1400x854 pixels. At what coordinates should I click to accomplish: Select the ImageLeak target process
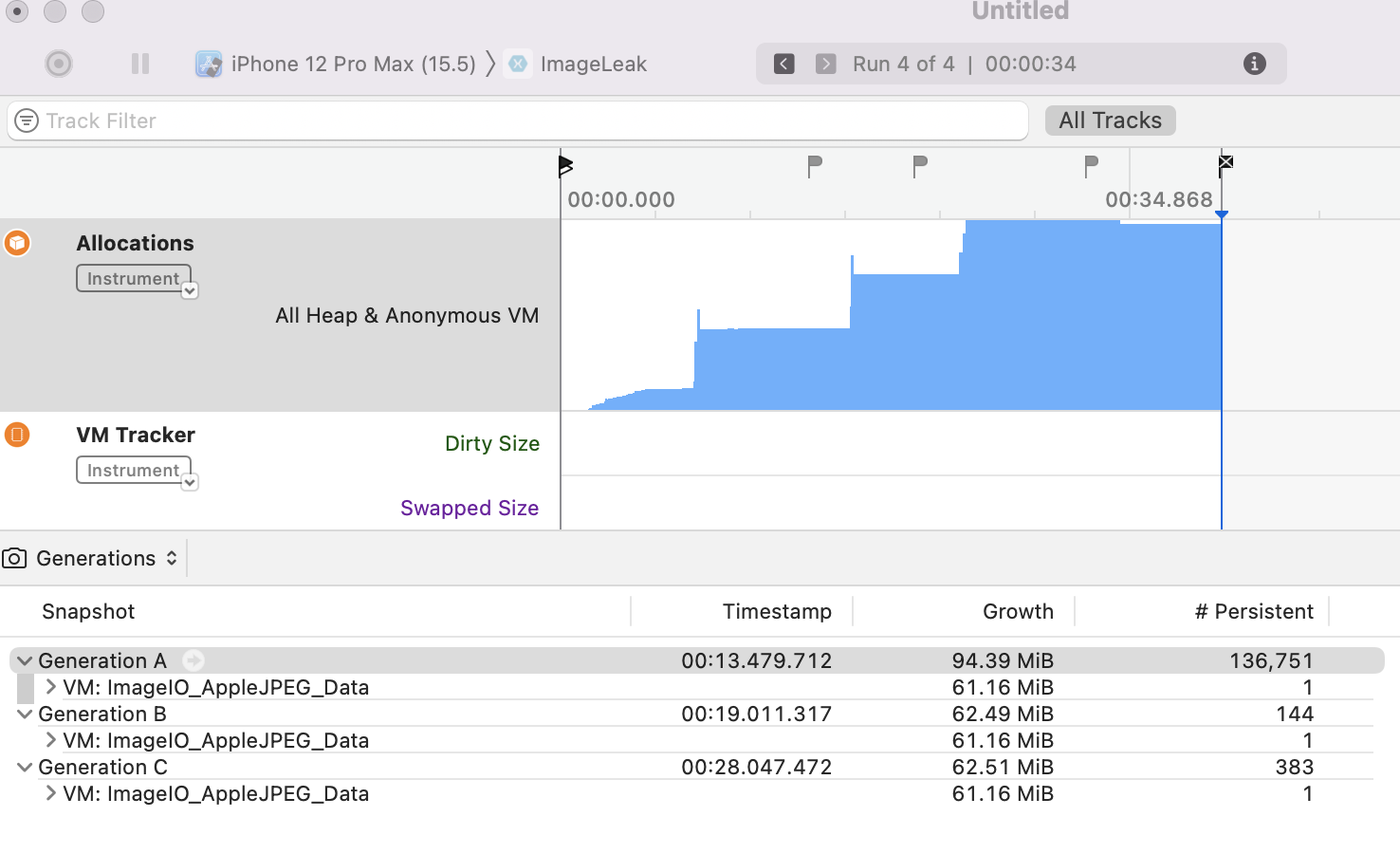(x=576, y=64)
